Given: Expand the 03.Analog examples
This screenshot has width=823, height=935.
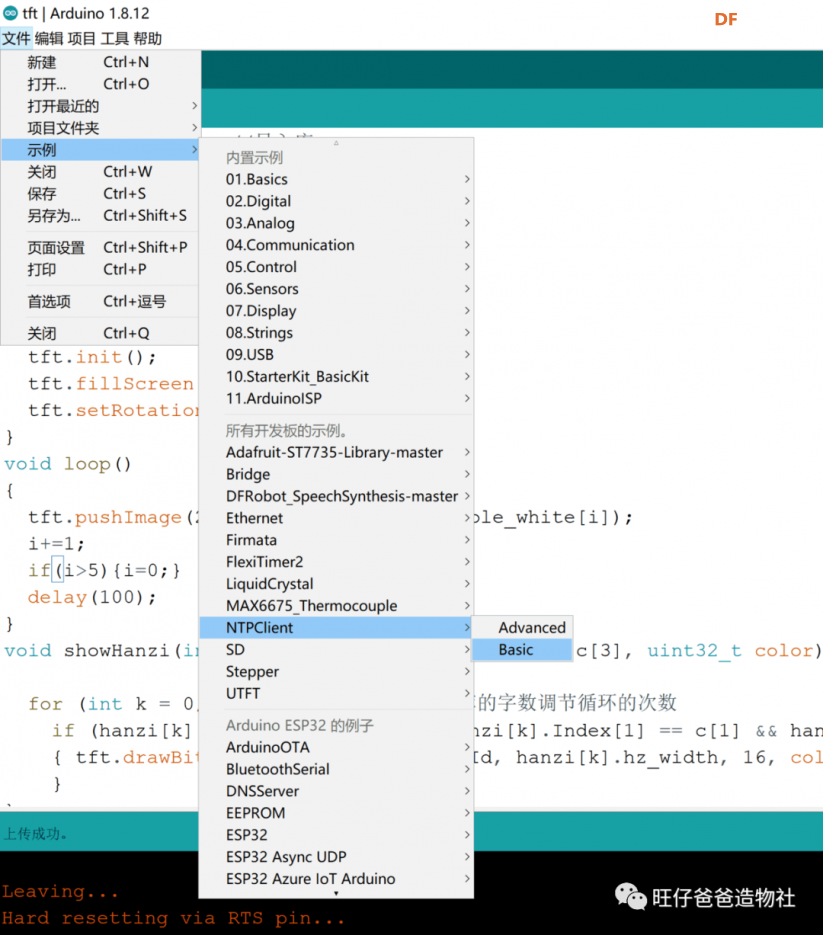Looking at the screenshot, I should pos(336,223).
